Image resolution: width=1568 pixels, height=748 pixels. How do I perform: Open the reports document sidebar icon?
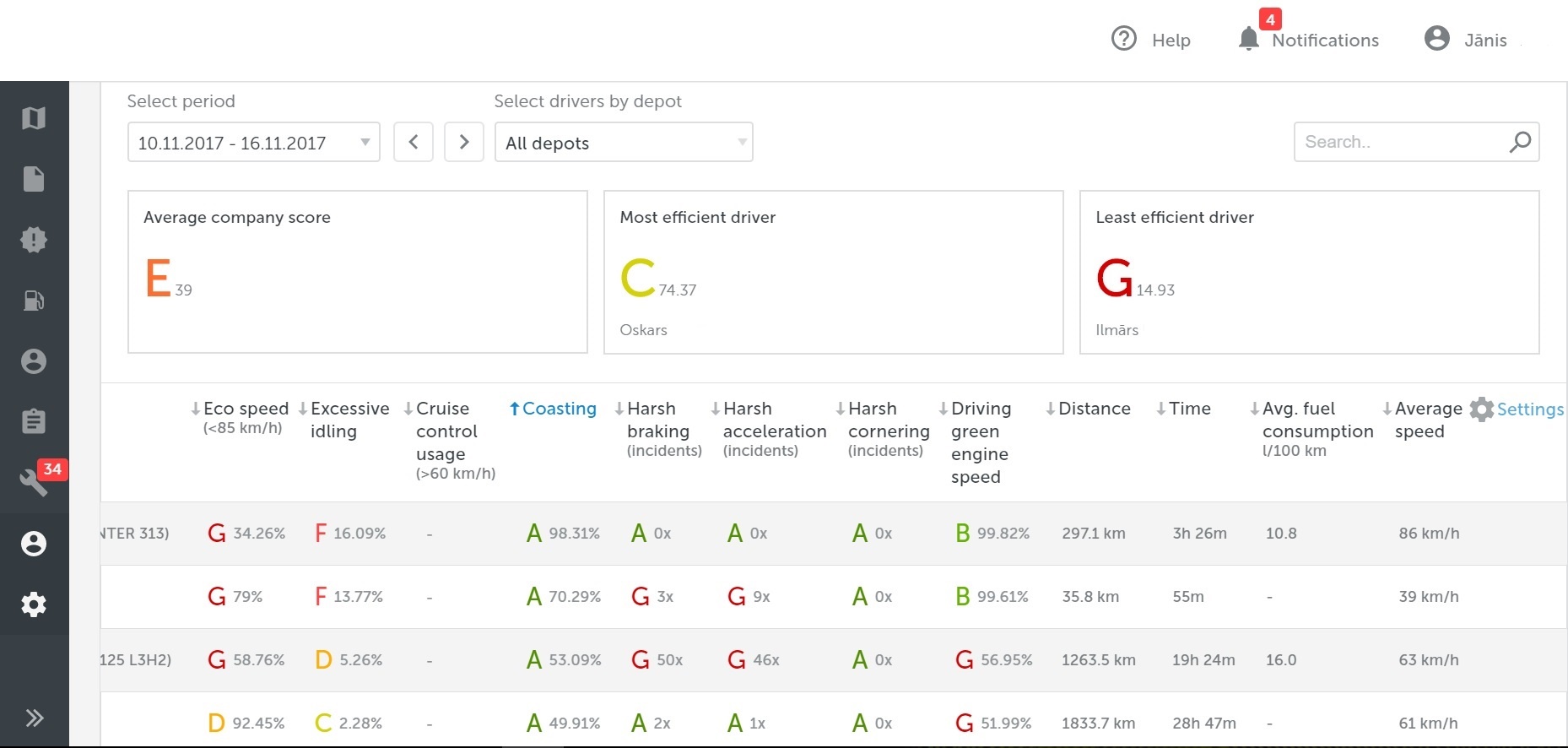pyautogui.click(x=34, y=179)
